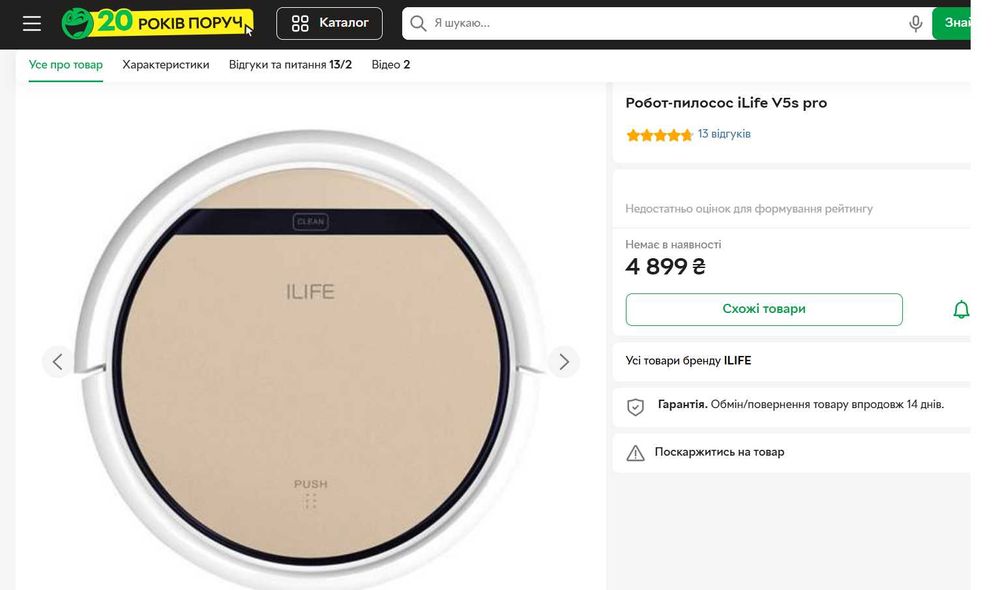This screenshot has height=590, width=1000.
Task: Open the Відгуки та питання tab
Action: pos(290,65)
